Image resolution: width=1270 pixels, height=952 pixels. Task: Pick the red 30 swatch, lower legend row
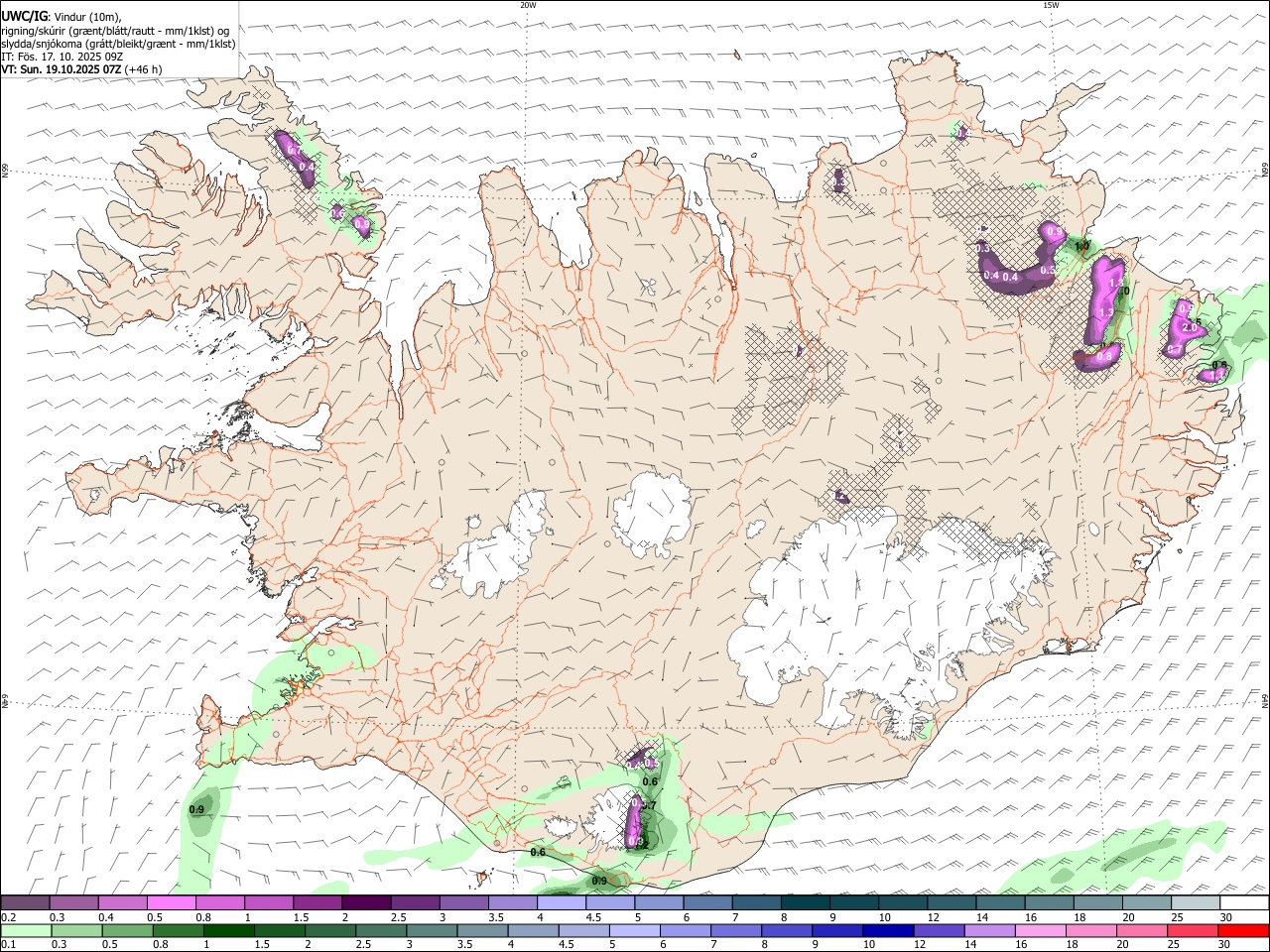pyautogui.click(x=1245, y=930)
